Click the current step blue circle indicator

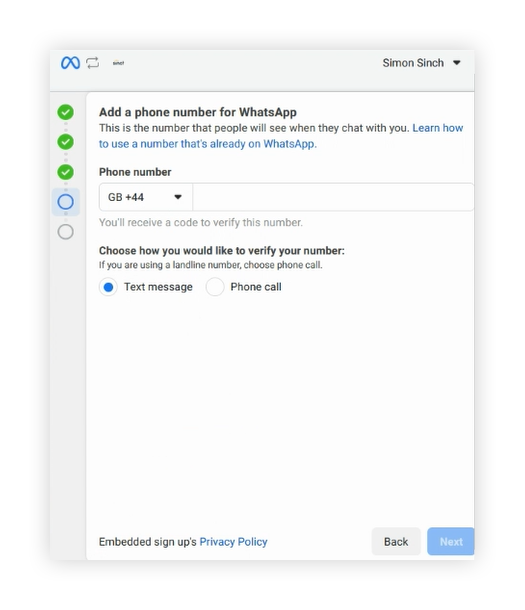click(x=65, y=202)
